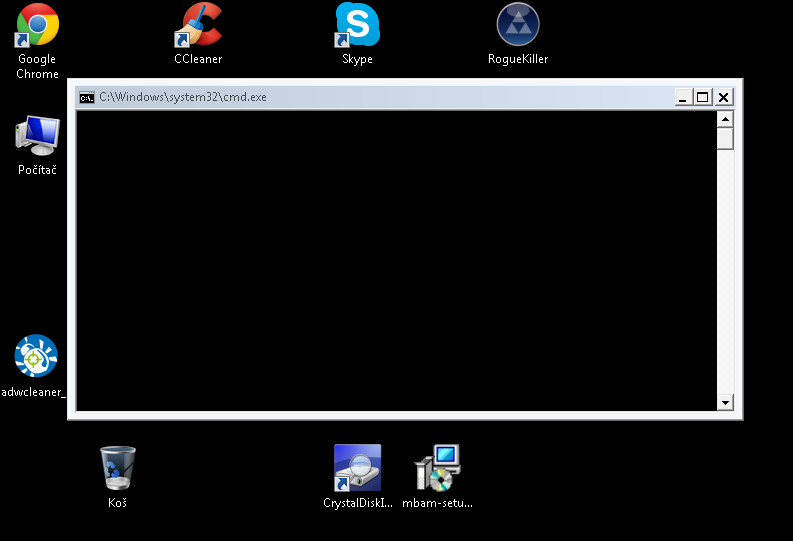Screen dimensions: 793x541
Task: Click the cmd window scroll down arrow
Action: (725, 402)
